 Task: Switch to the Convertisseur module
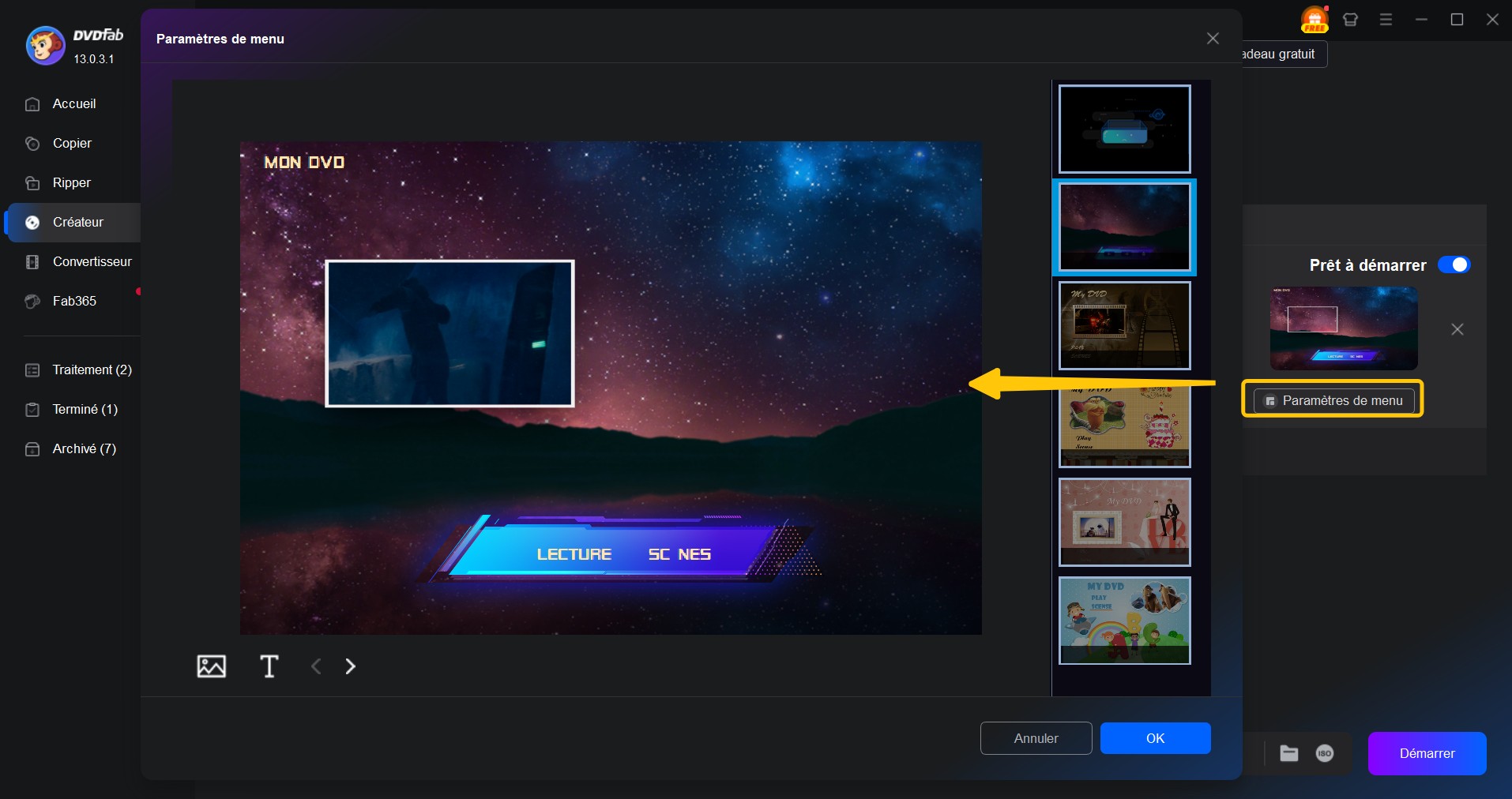(x=91, y=261)
